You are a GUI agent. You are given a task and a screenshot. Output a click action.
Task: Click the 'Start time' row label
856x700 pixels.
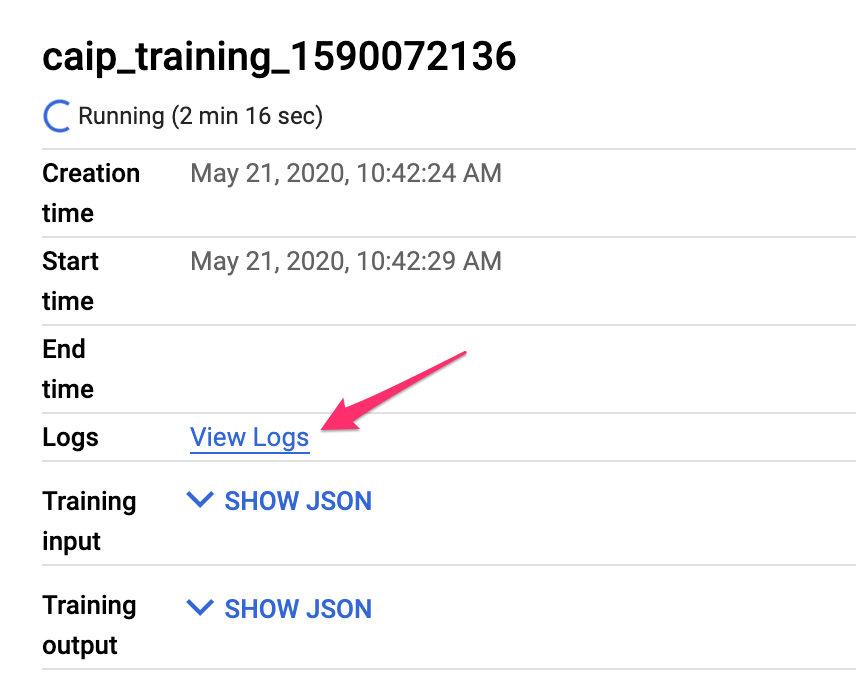[x=70, y=281]
